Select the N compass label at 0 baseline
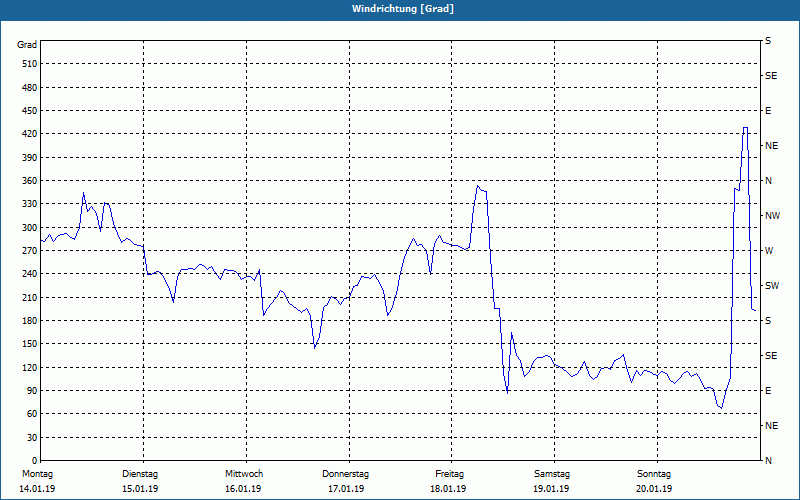The image size is (800, 500). click(x=768, y=461)
